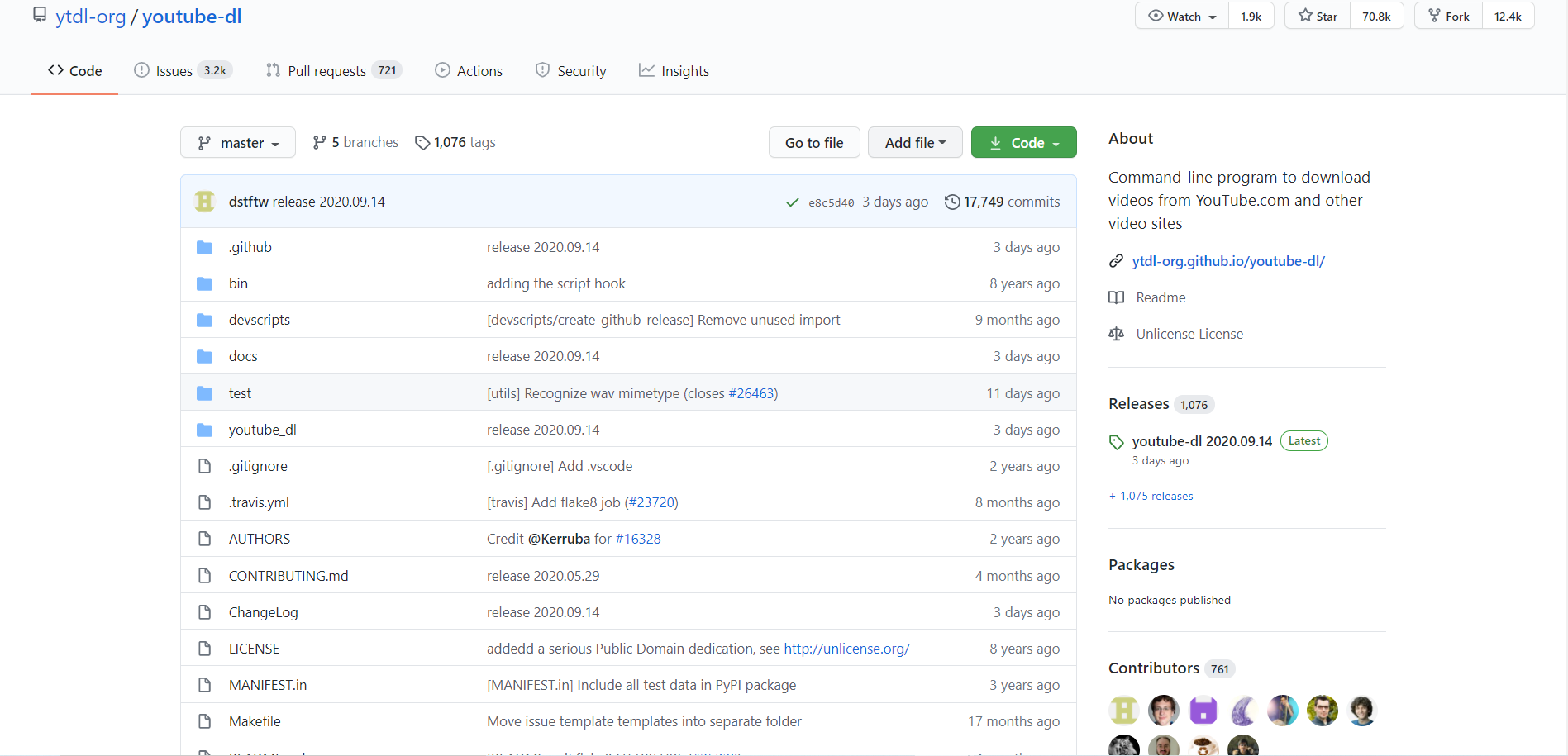
Task: Click the file icon for Makefile
Action: [x=204, y=721]
